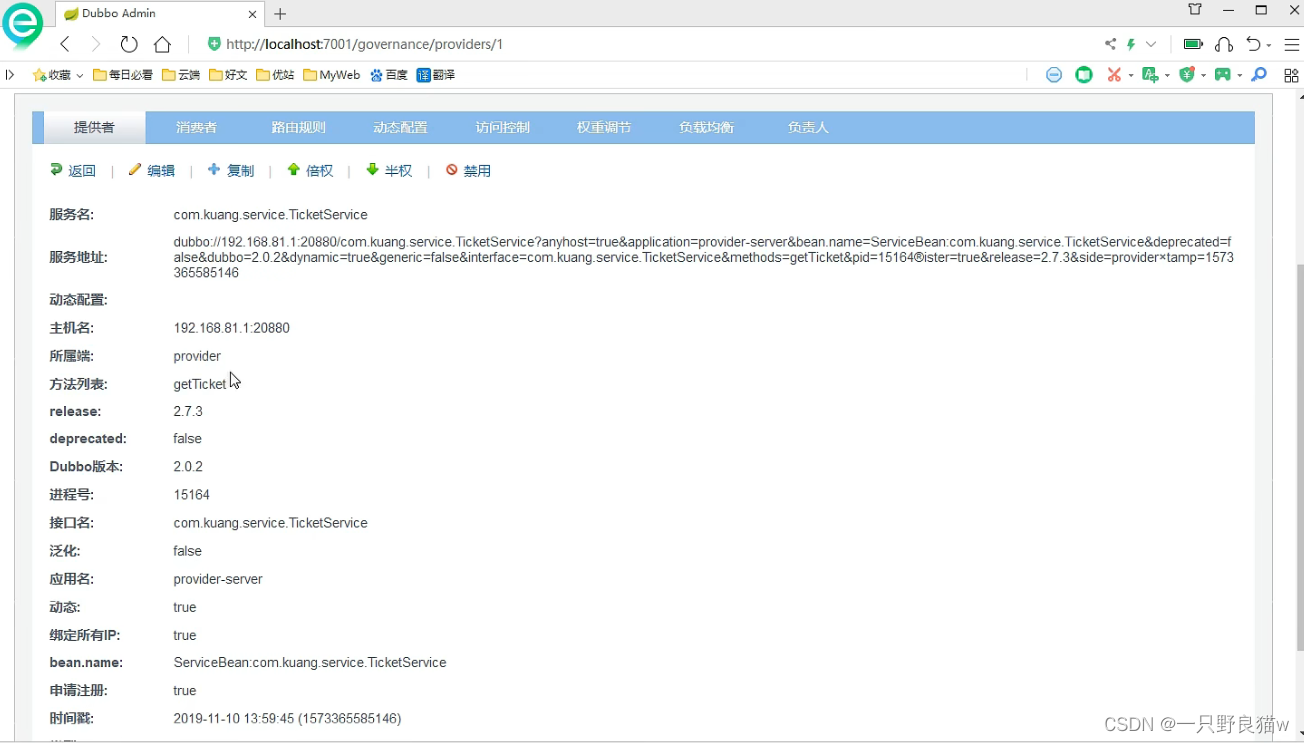Click the green translate extension icon
The height and width of the screenshot is (743, 1304).
pos(1150,75)
